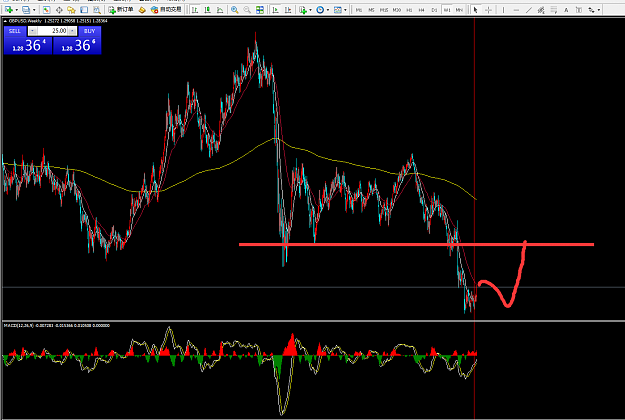Image resolution: width=625 pixels, height=420 pixels.
Task: Expand the new chart dropdown arrow
Action: click(16, 10)
